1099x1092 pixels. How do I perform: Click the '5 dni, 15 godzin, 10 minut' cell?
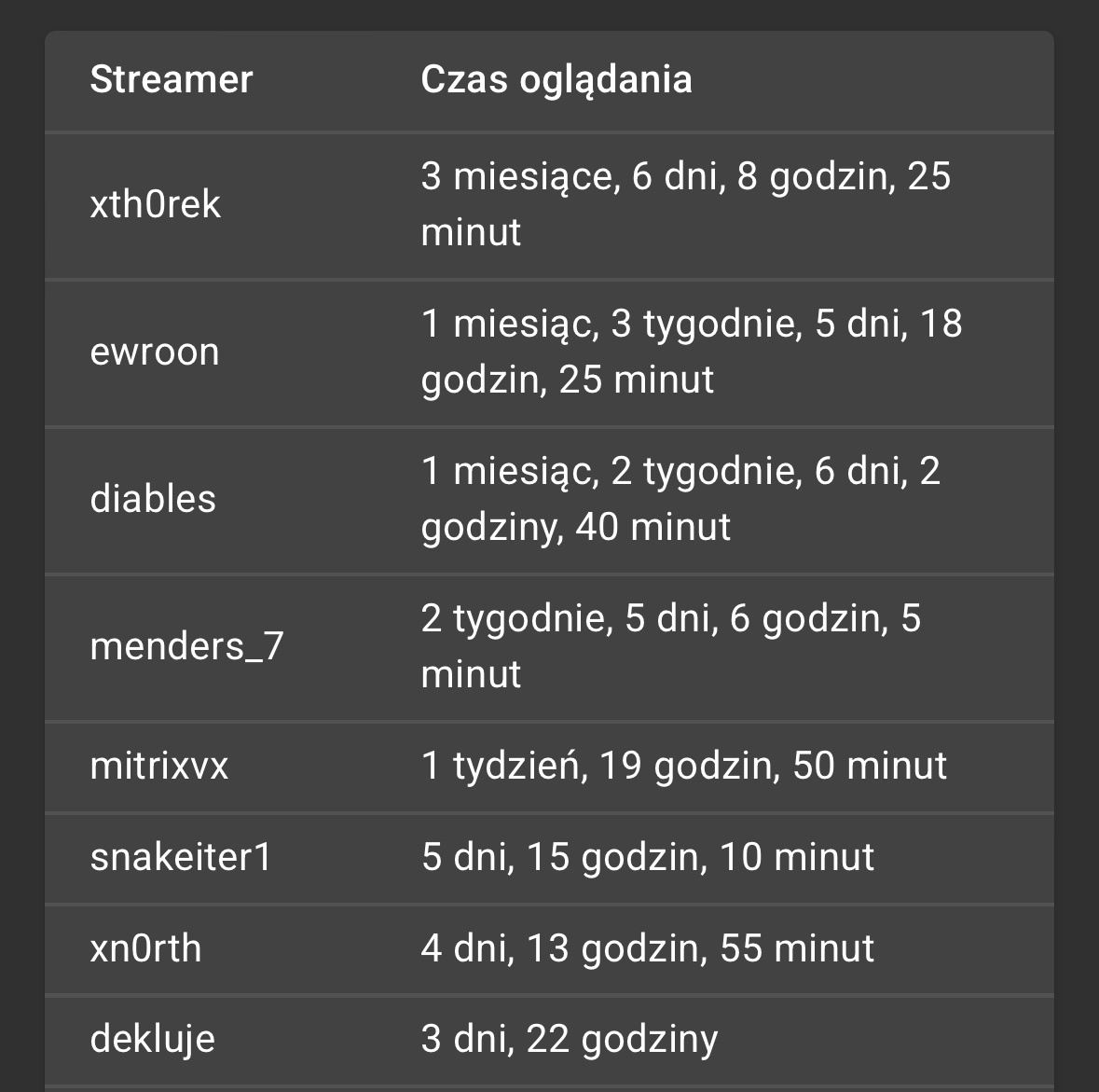[x=647, y=857]
